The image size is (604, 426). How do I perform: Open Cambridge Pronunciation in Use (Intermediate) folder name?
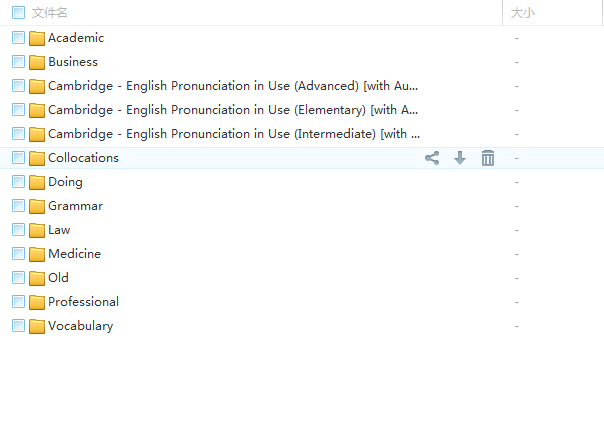click(x=234, y=134)
